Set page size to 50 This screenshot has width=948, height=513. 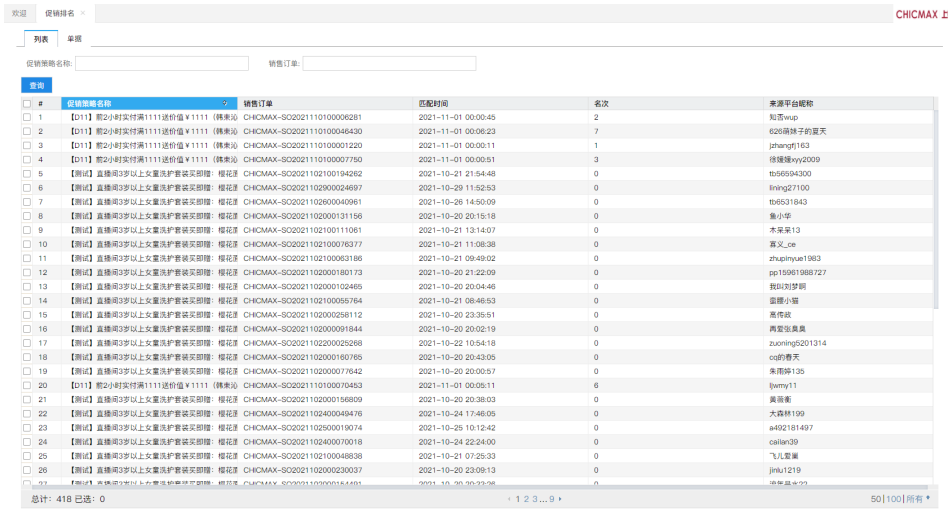(x=876, y=499)
